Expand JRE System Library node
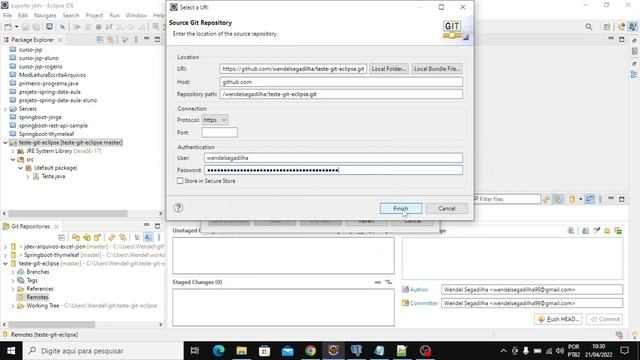640x360 pixels. [x=13, y=151]
